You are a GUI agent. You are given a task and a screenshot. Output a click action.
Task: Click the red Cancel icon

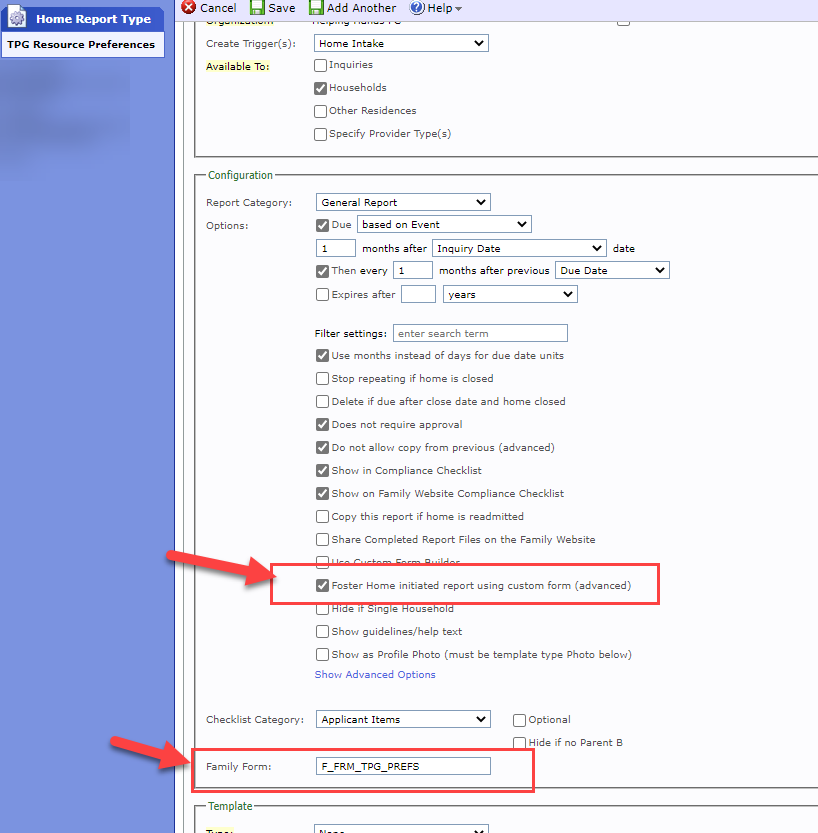click(188, 7)
